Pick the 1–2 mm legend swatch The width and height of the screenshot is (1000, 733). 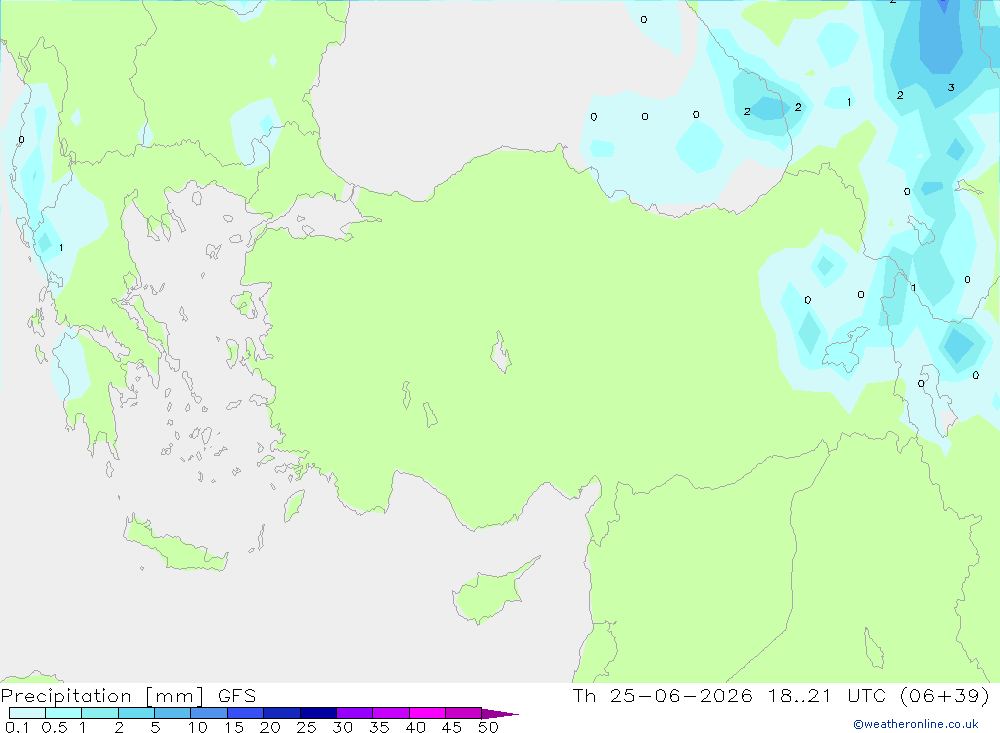[x=100, y=713]
